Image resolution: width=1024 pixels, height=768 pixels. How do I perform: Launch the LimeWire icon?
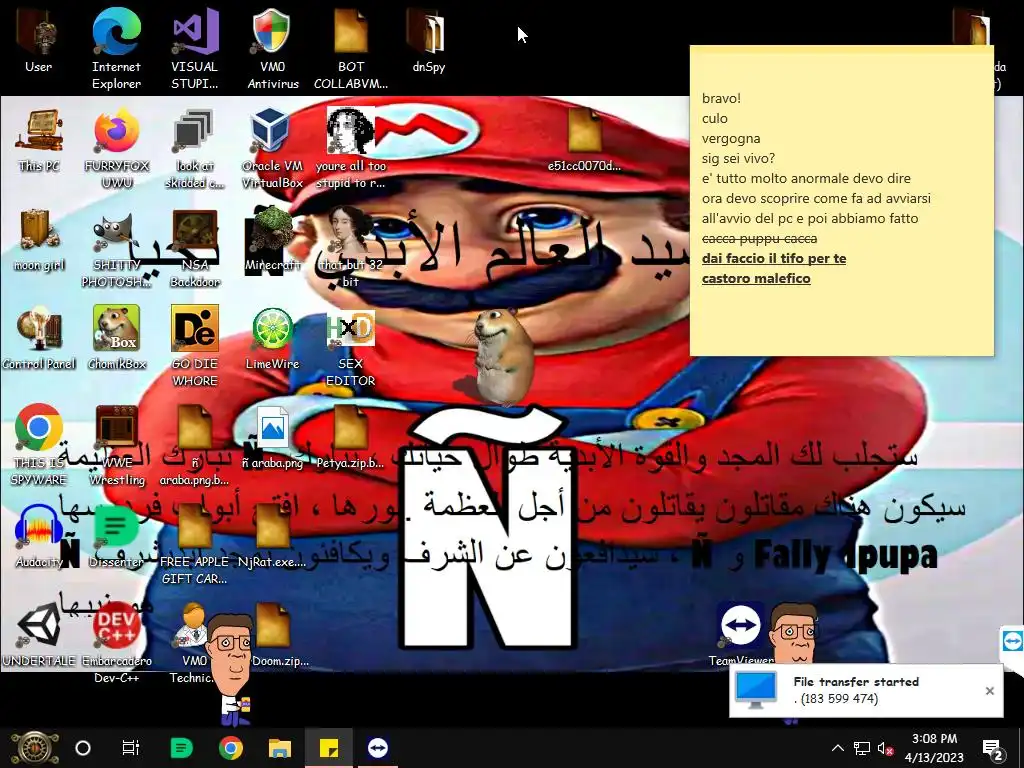(x=272, y=330)
